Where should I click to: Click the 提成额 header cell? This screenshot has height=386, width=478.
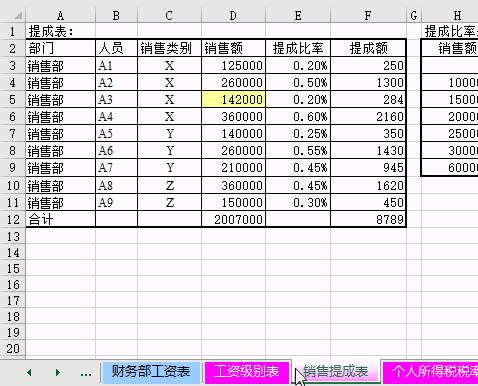click(368, 48)
